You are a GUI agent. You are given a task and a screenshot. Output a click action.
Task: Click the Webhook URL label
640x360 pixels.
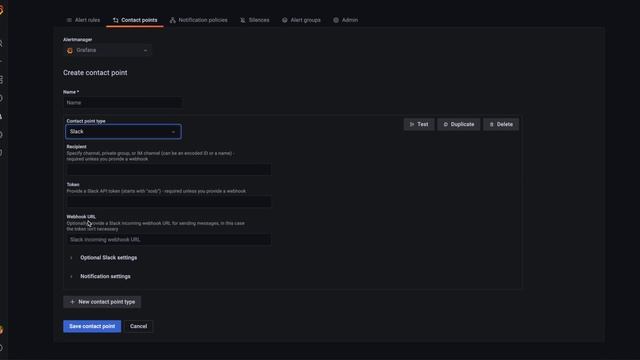81,217
